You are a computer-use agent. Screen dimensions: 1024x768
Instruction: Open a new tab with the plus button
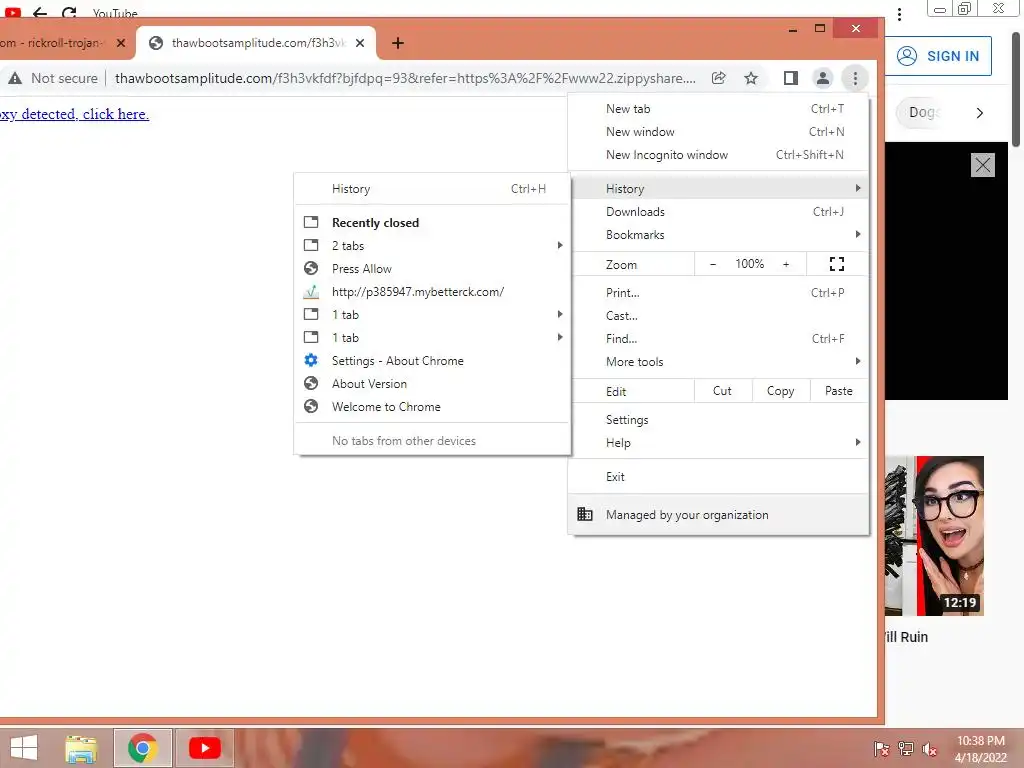click(x=398, y=43)
